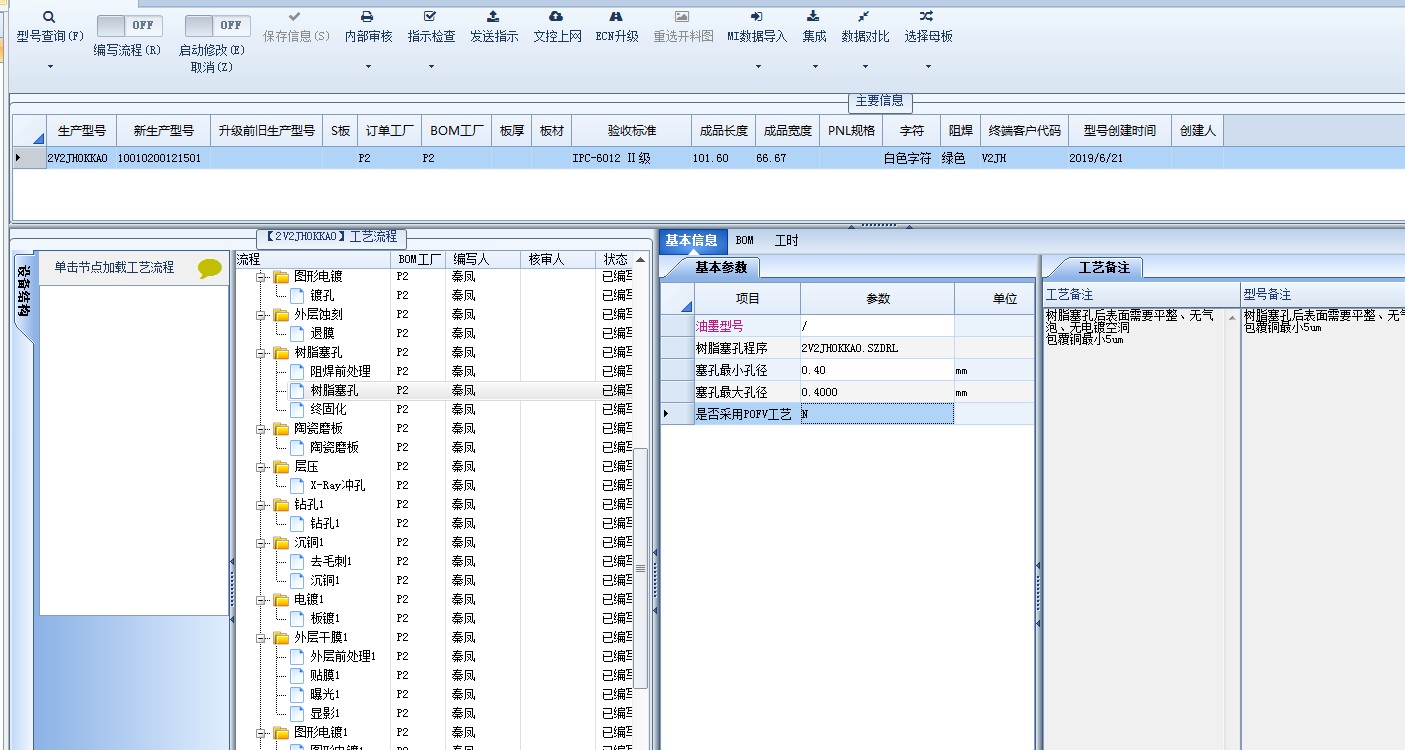Image resolution: width=1405 pixels, height=750 pixels.
Task: Click the 树脂塞孔程序 value 2V2JHOKKA0.SZDRL
Action: coord(877,348)
